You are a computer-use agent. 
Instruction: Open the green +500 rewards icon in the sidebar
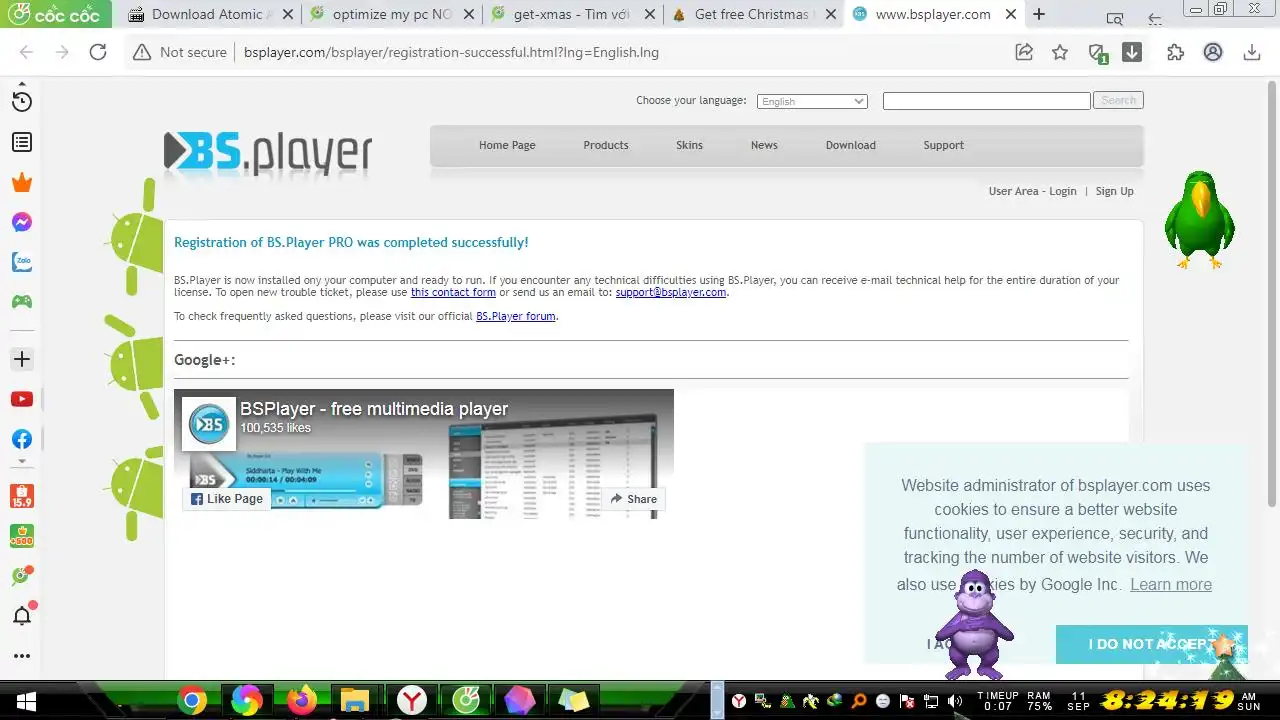click(x=22, y=536)
